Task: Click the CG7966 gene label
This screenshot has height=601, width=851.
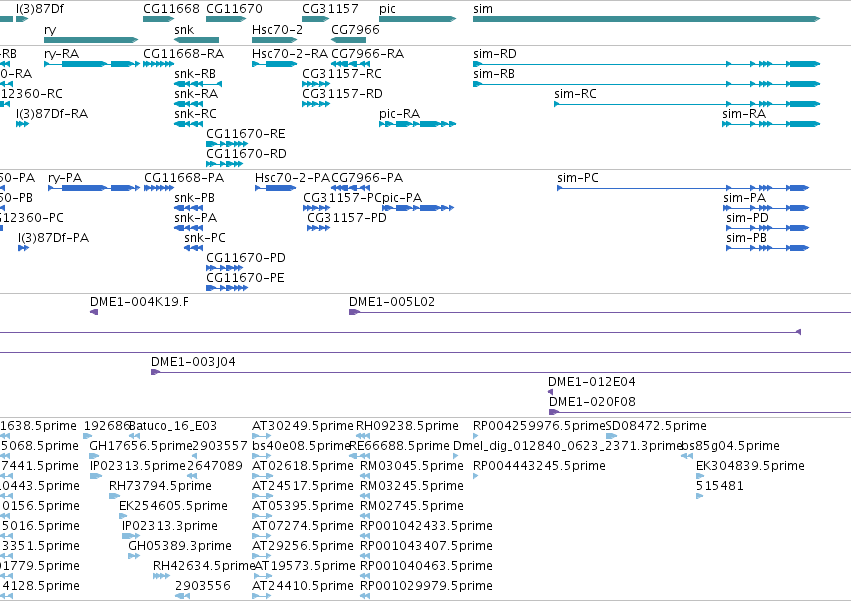Action: click(355, 29)
